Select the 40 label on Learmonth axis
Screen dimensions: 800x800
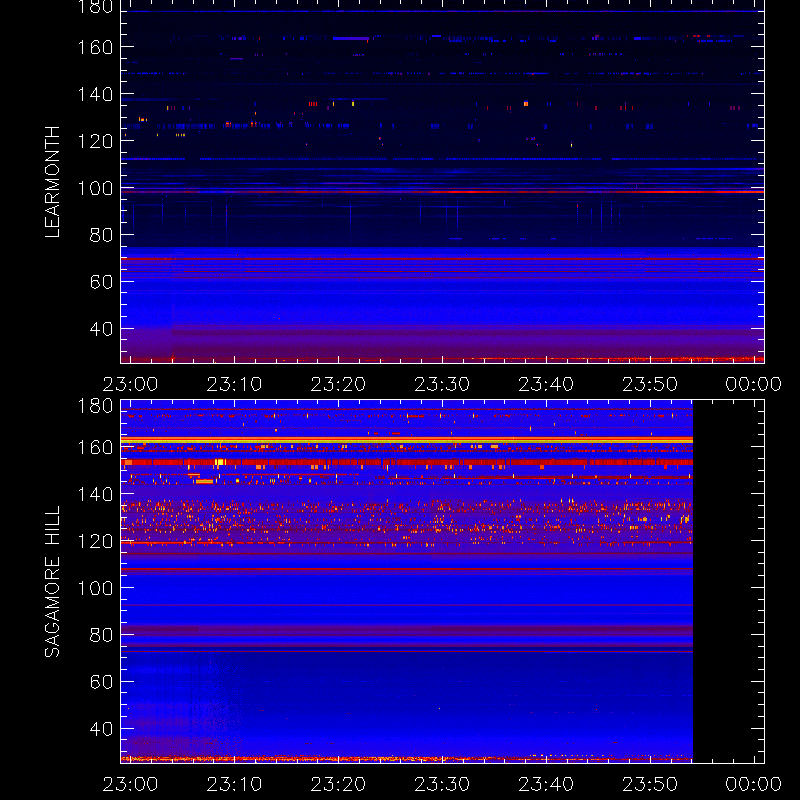click(x=101, y=329)
